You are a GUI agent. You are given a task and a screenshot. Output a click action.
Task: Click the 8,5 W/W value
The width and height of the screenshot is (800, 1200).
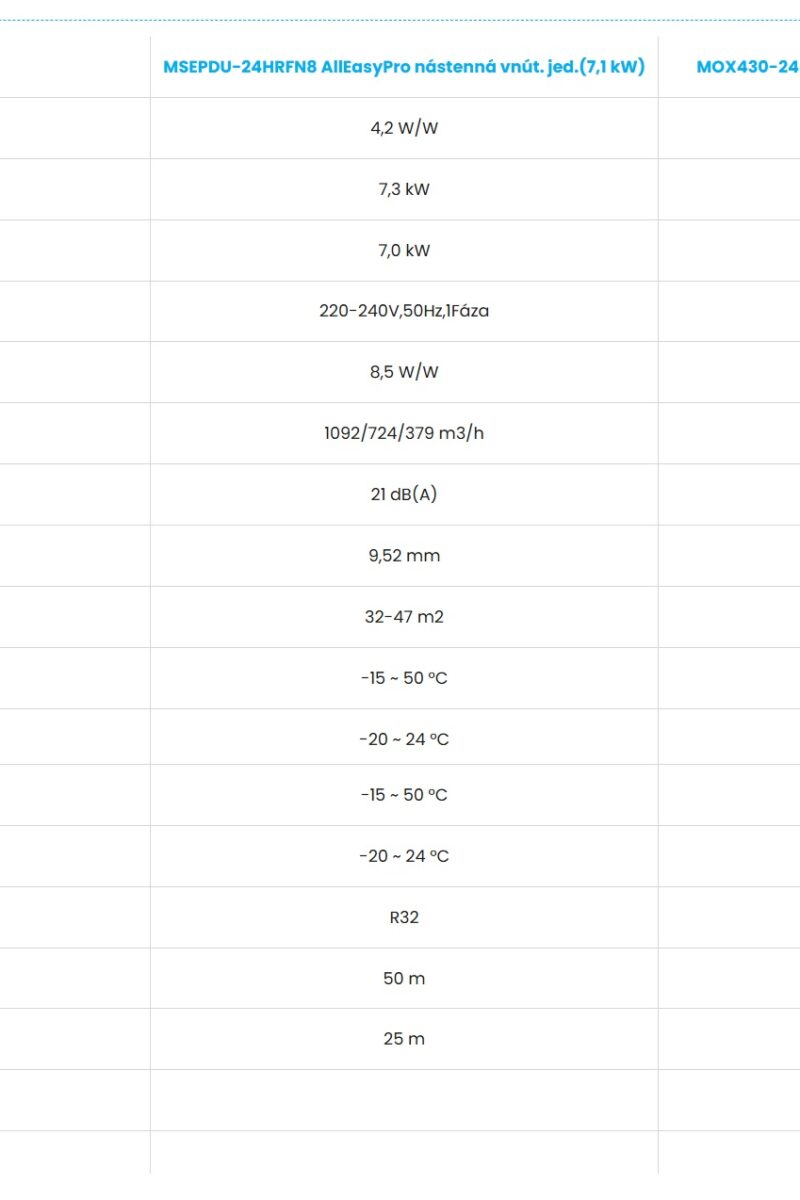(x=404, y=372)
